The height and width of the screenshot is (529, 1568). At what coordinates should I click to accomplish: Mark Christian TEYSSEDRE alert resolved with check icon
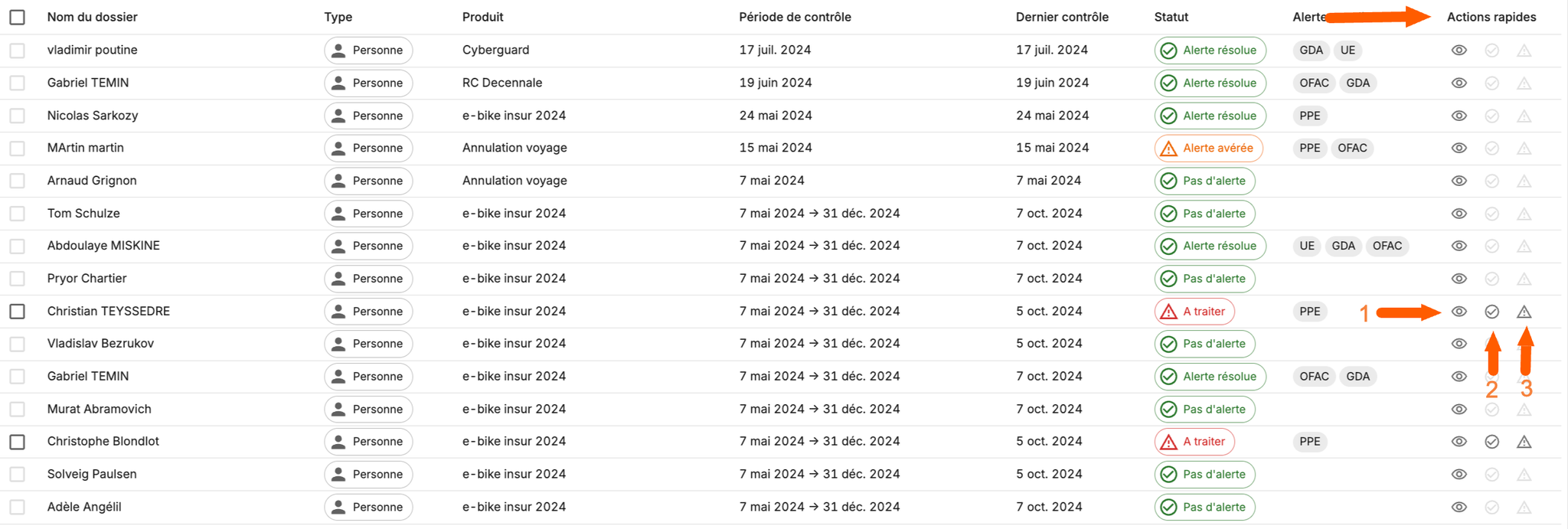[1491, 312]
